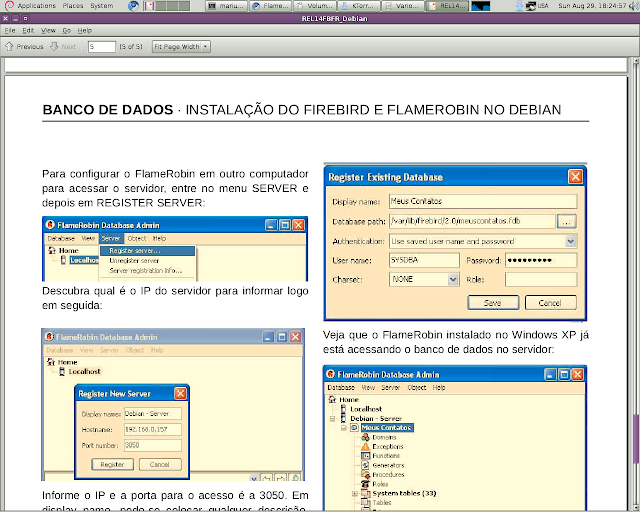Viewport: 640px width, 512px height.
Task: Expand the System tables (33) tree node
Action: tap(354, 494)
